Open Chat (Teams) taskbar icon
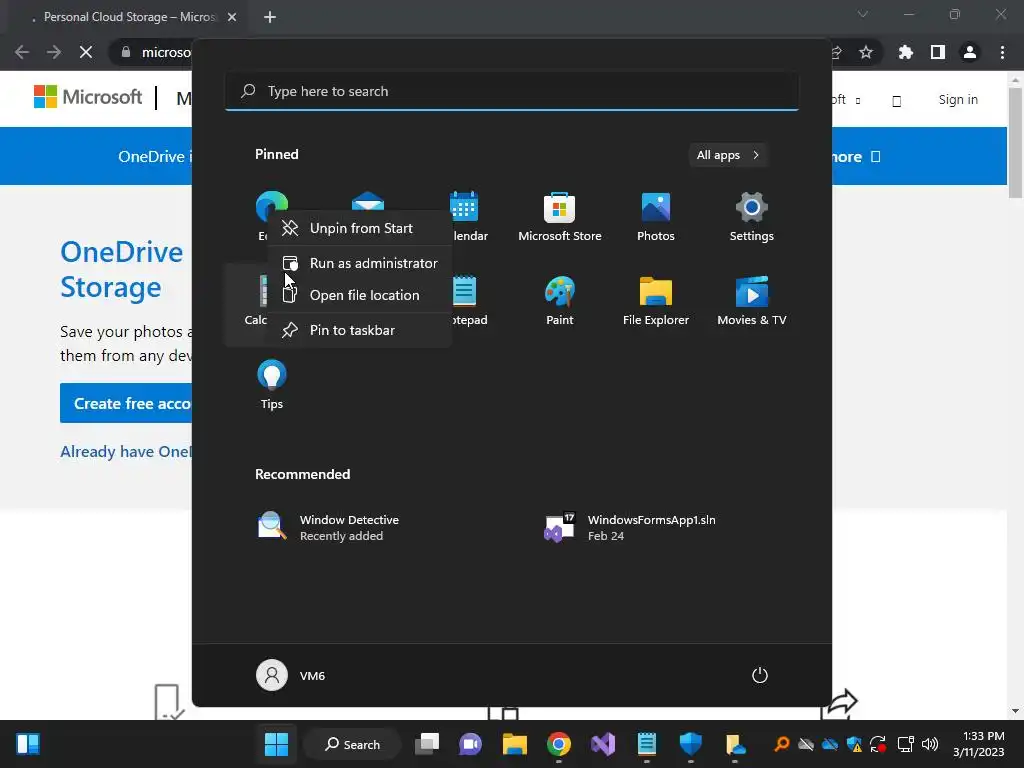Image resolution: width=1024 pixels, height=768 pixels. point(470,744)
